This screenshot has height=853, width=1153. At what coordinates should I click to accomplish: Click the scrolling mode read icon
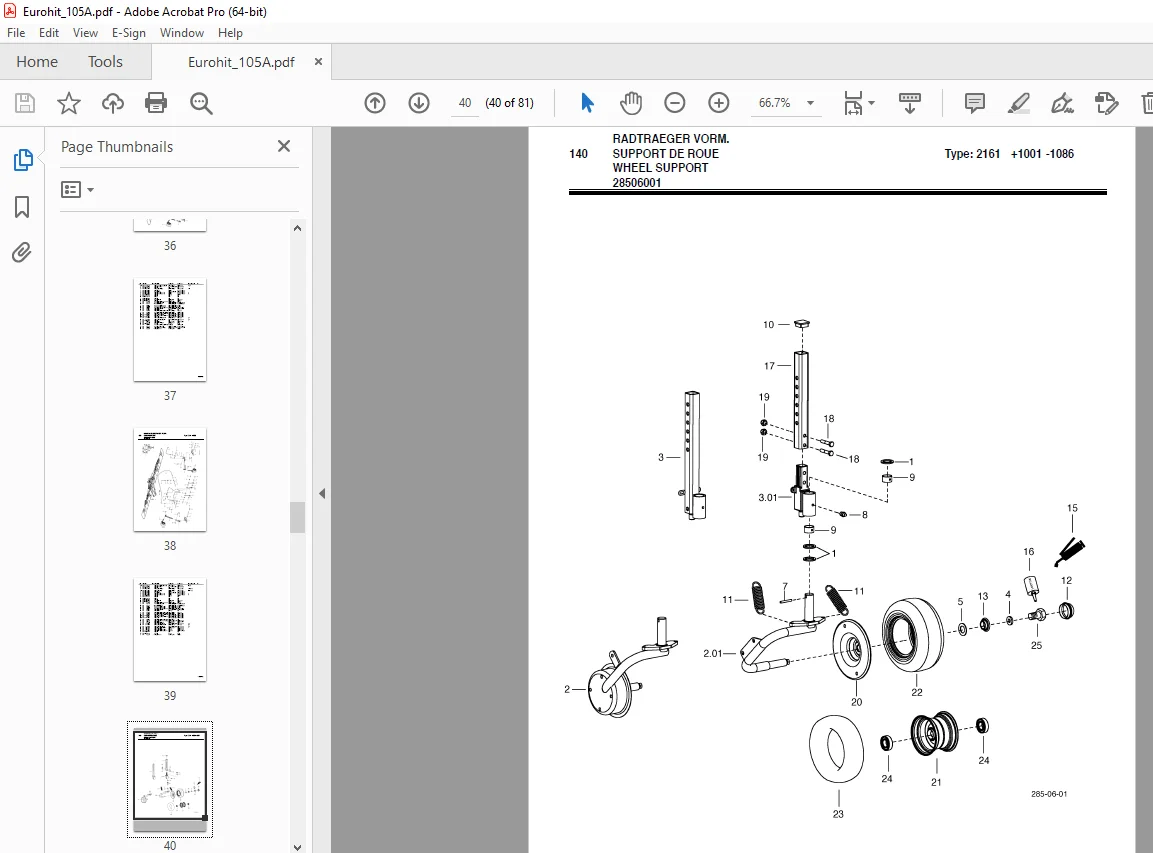click(910, 103)
